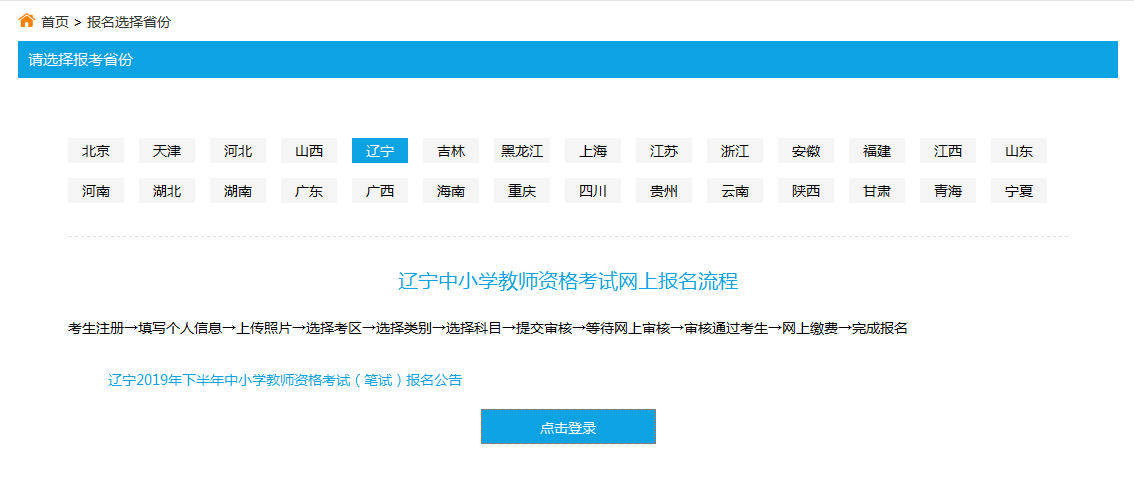Choose 河北 province

(238, 150)
